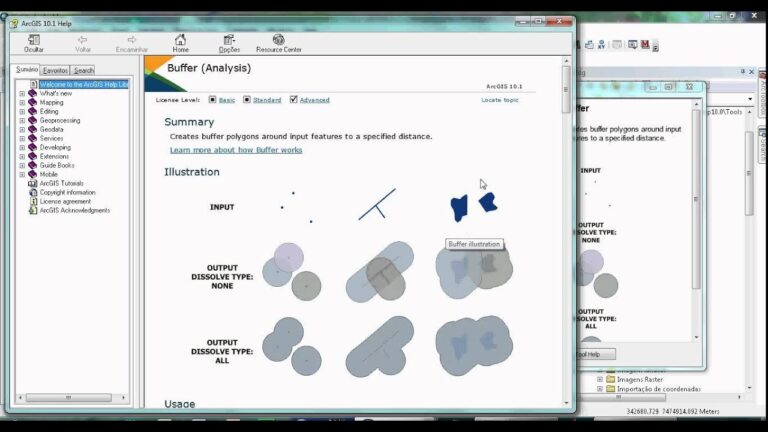
Task: Switch to the Search tab
Action: pyautogui.click(x=83, y=71)
